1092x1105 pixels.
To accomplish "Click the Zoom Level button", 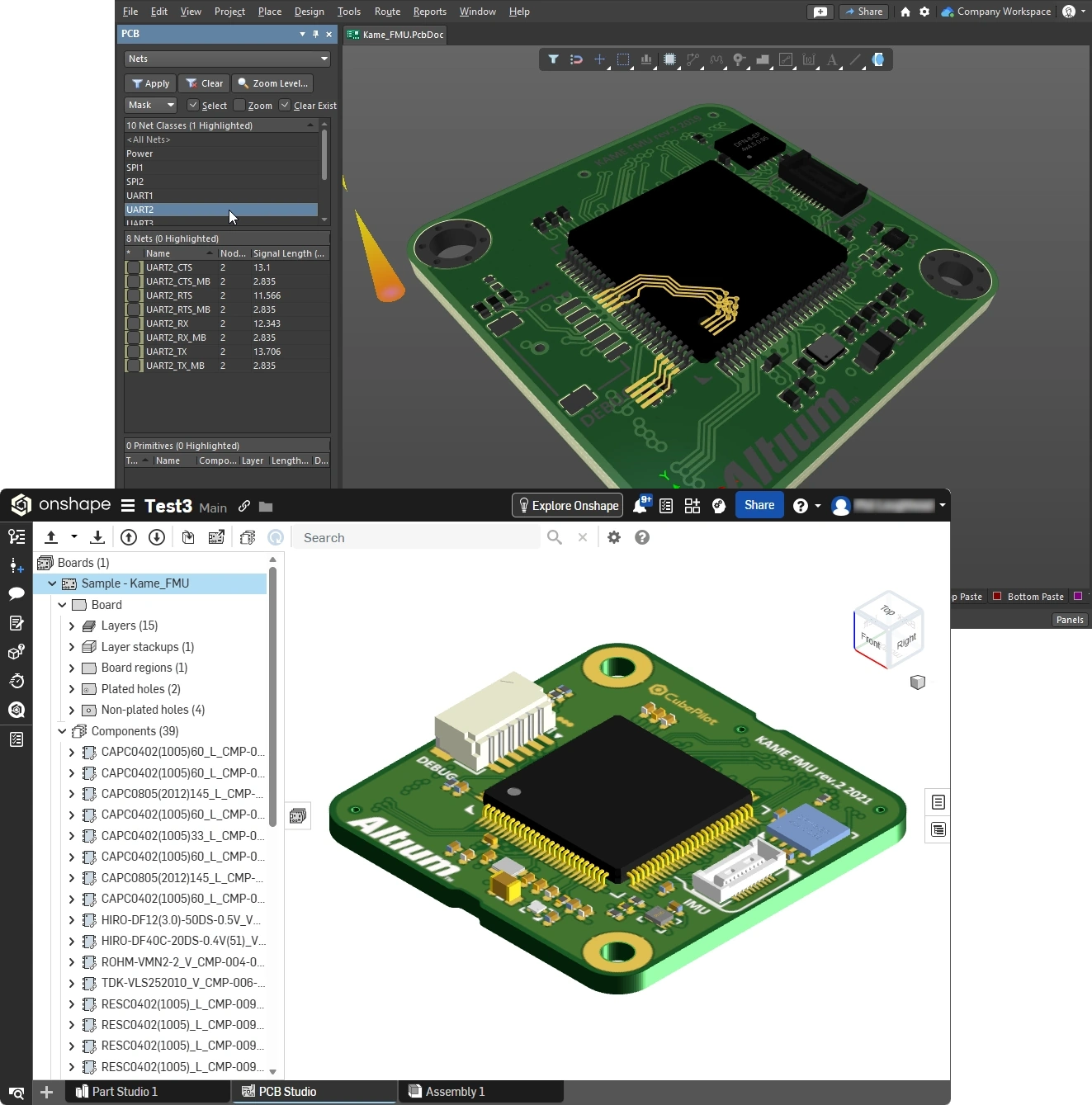I will 272,83.
